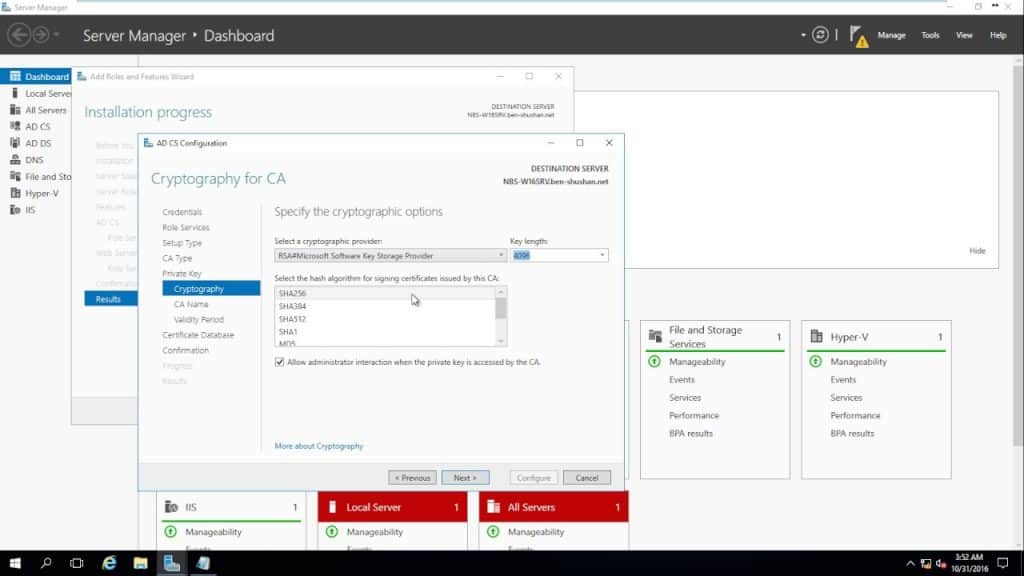Image resolution: width=1024 pixels, height=576 pixels.
Task: Go to CA Name wizard step
Action: pos(191,304)
